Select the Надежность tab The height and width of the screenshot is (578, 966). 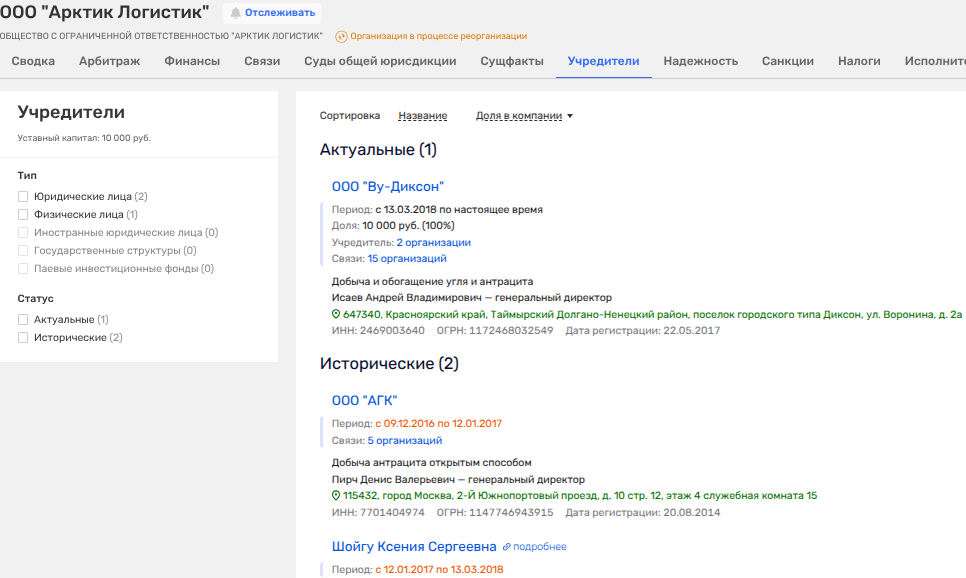coord(700,61)
